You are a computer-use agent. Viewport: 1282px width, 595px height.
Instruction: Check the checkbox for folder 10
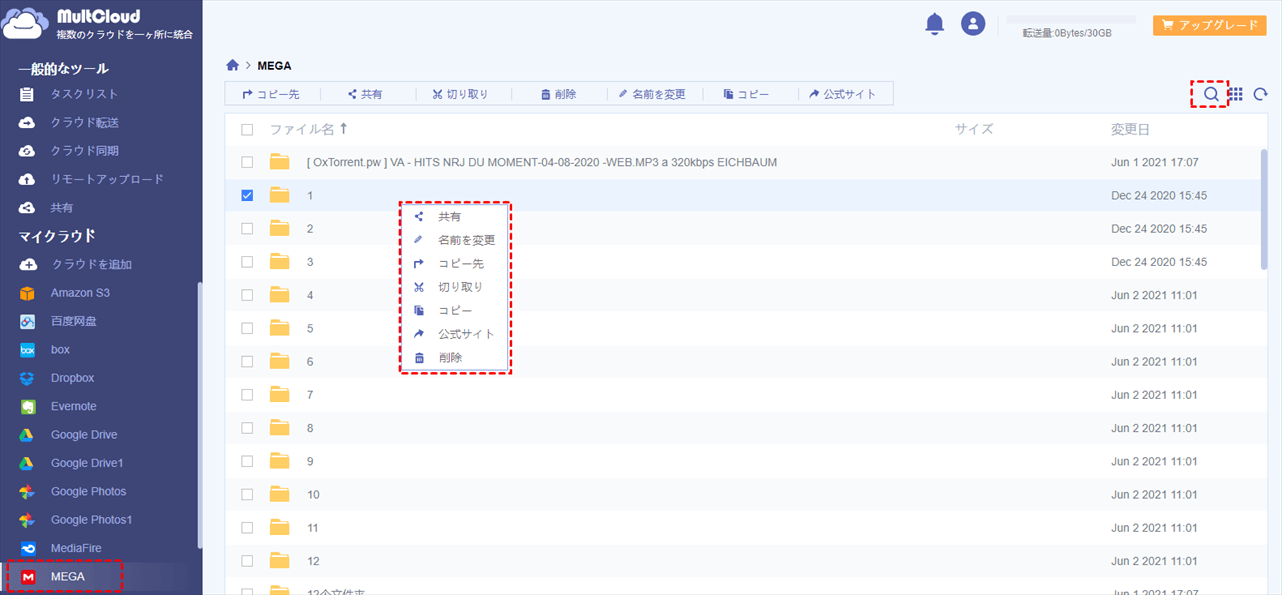point(247,494)
